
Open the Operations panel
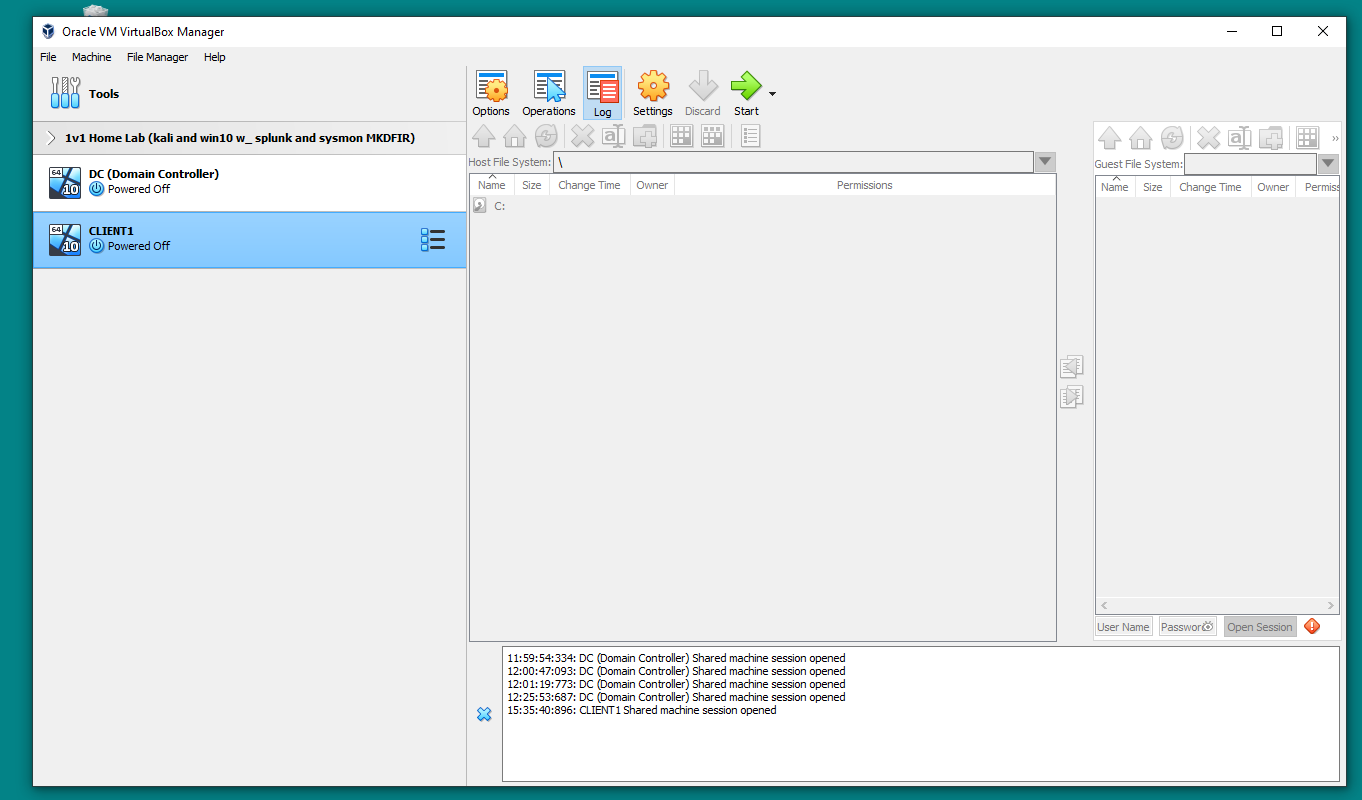(x=549, y=93)
